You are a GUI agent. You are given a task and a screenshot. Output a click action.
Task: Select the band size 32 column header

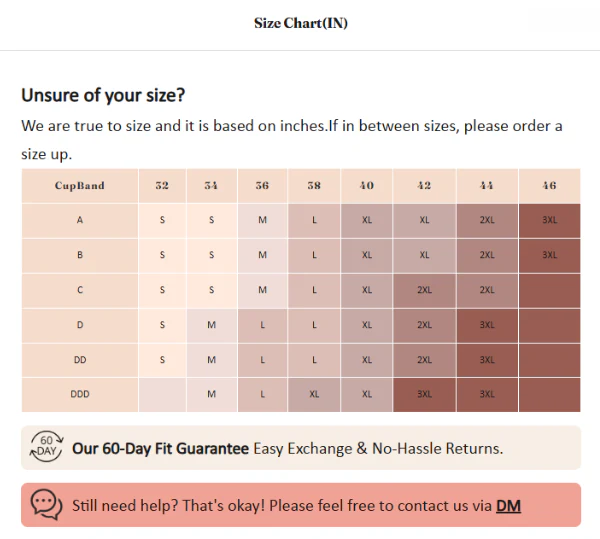click(x=162, y=186)
